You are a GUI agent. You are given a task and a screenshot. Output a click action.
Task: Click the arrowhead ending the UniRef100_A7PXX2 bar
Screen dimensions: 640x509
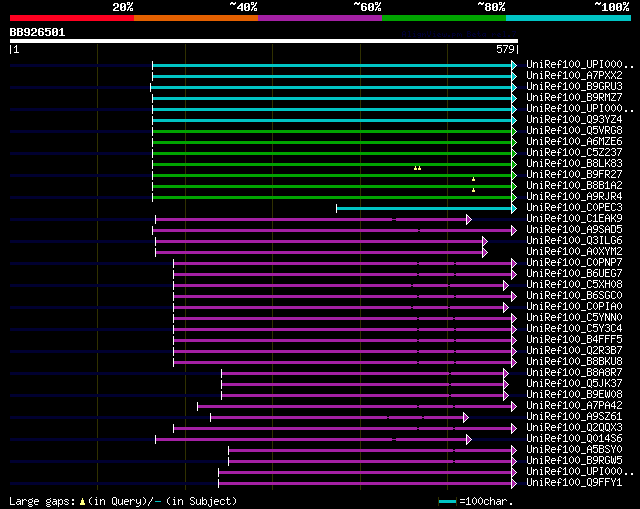tap(514, 76)
